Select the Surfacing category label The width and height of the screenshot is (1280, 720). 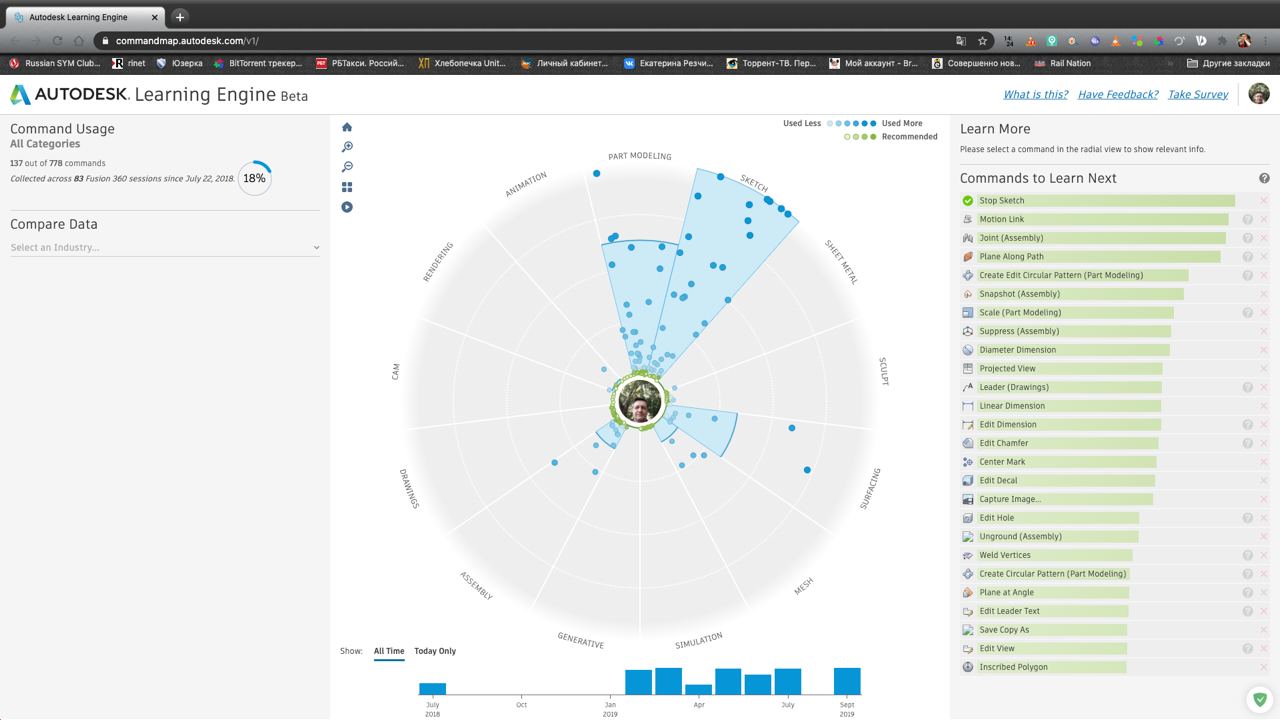point(870,489)
